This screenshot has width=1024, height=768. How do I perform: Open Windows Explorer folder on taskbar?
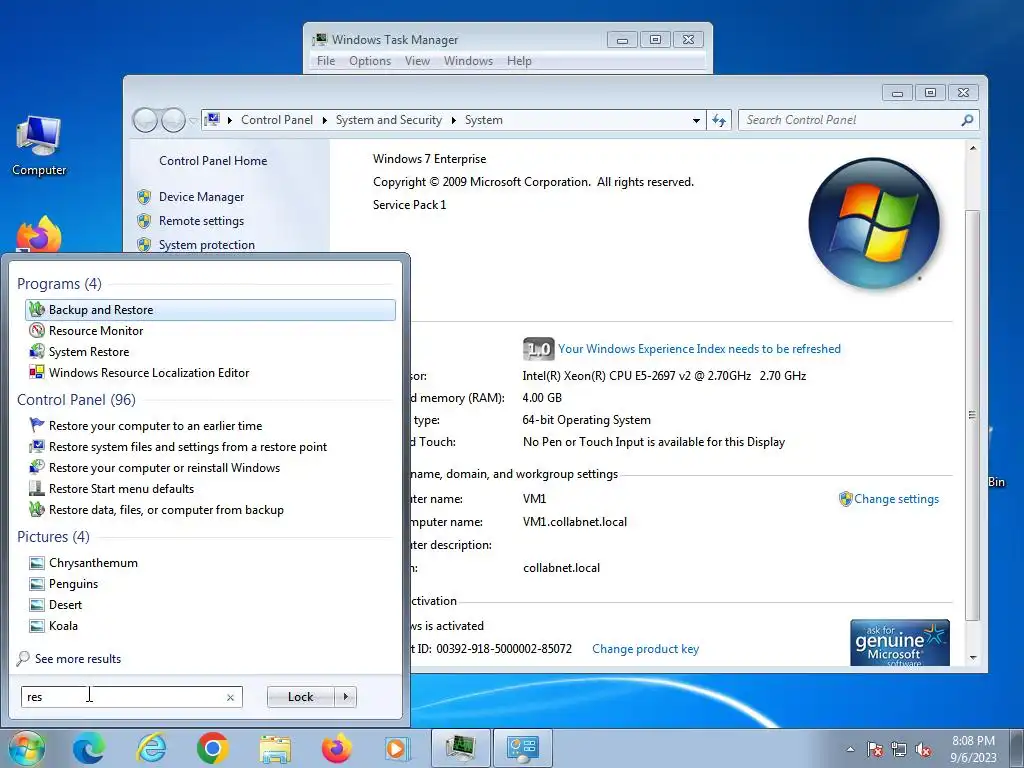pyautogui.click(x=275, y=748)
